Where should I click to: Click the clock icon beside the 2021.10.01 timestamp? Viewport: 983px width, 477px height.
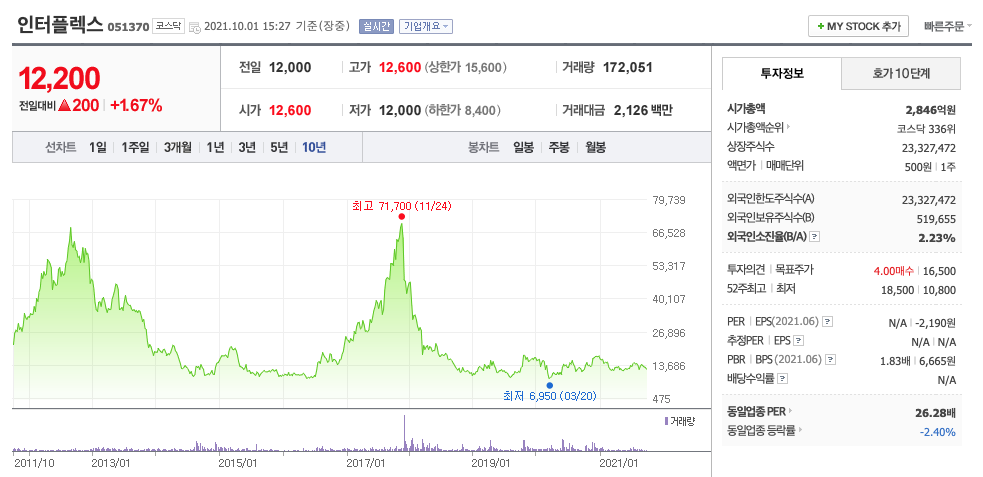[194, 28]
